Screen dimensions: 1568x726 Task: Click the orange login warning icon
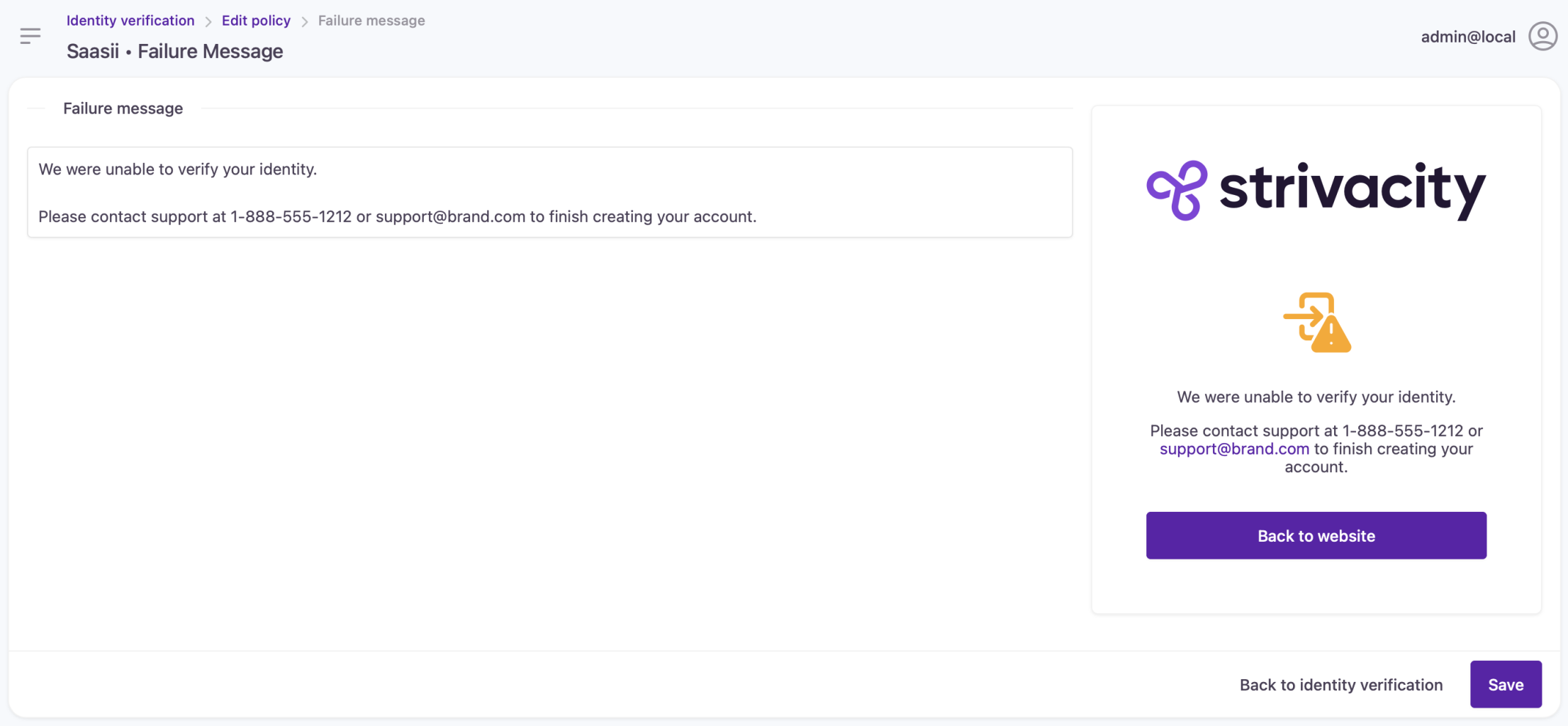pos(1317,322)
